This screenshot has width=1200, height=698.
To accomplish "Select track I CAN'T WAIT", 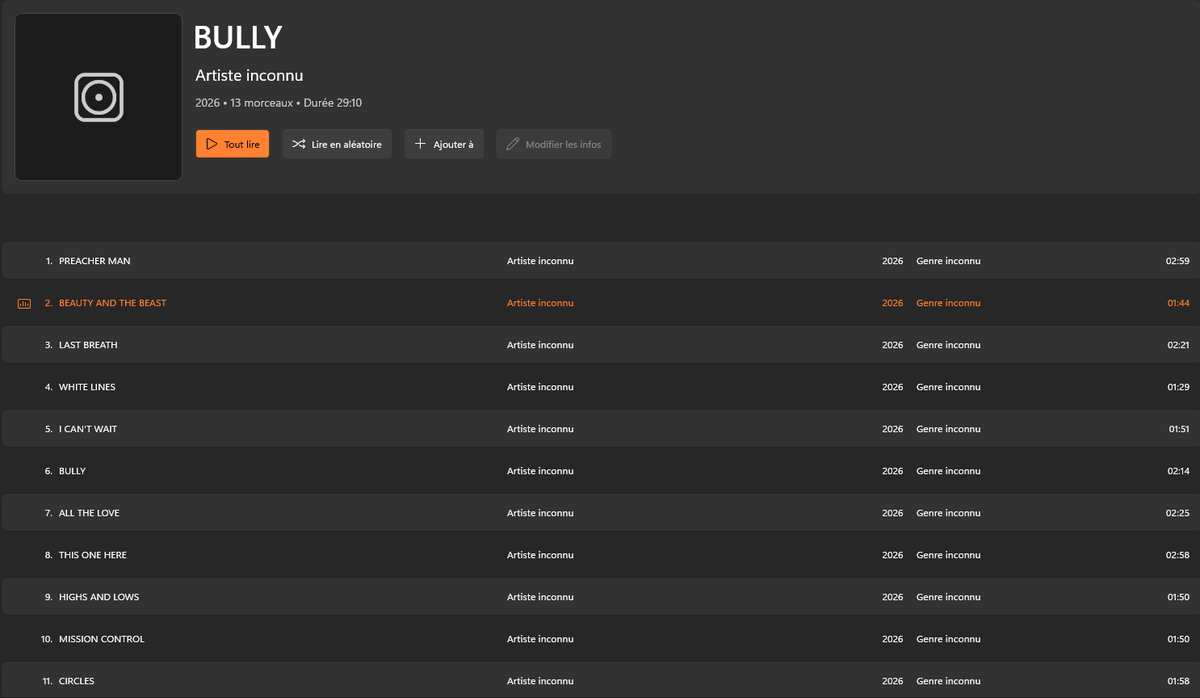I will 600,429.
